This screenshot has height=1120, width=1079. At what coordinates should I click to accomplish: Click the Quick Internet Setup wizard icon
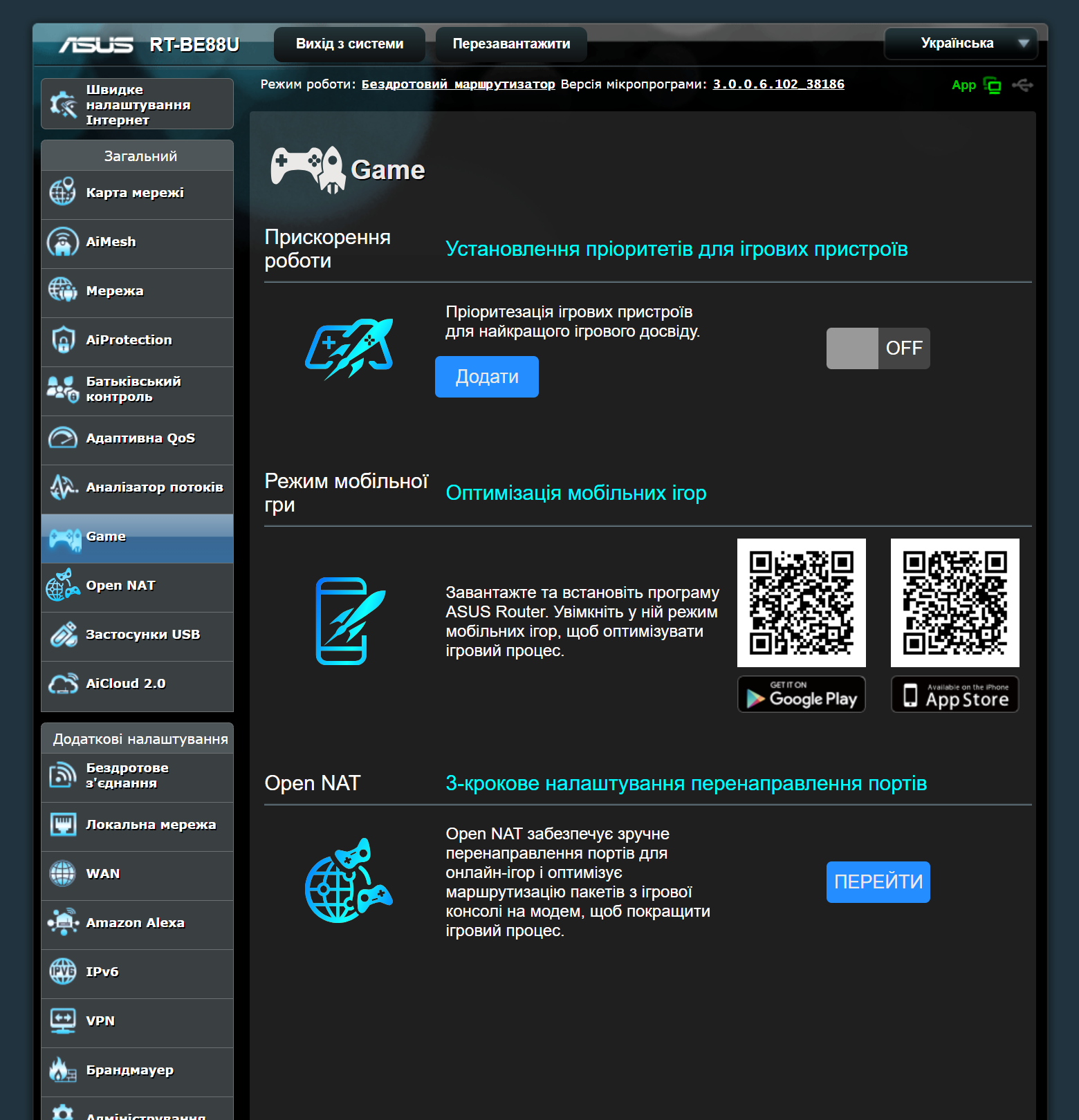click(63, 104)
